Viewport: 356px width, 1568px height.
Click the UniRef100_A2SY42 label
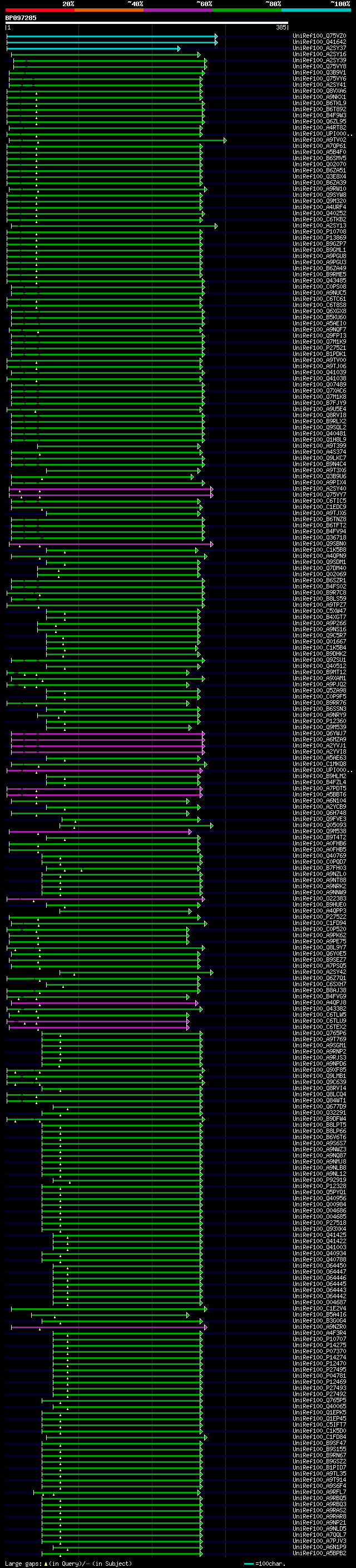coord(319,972)
